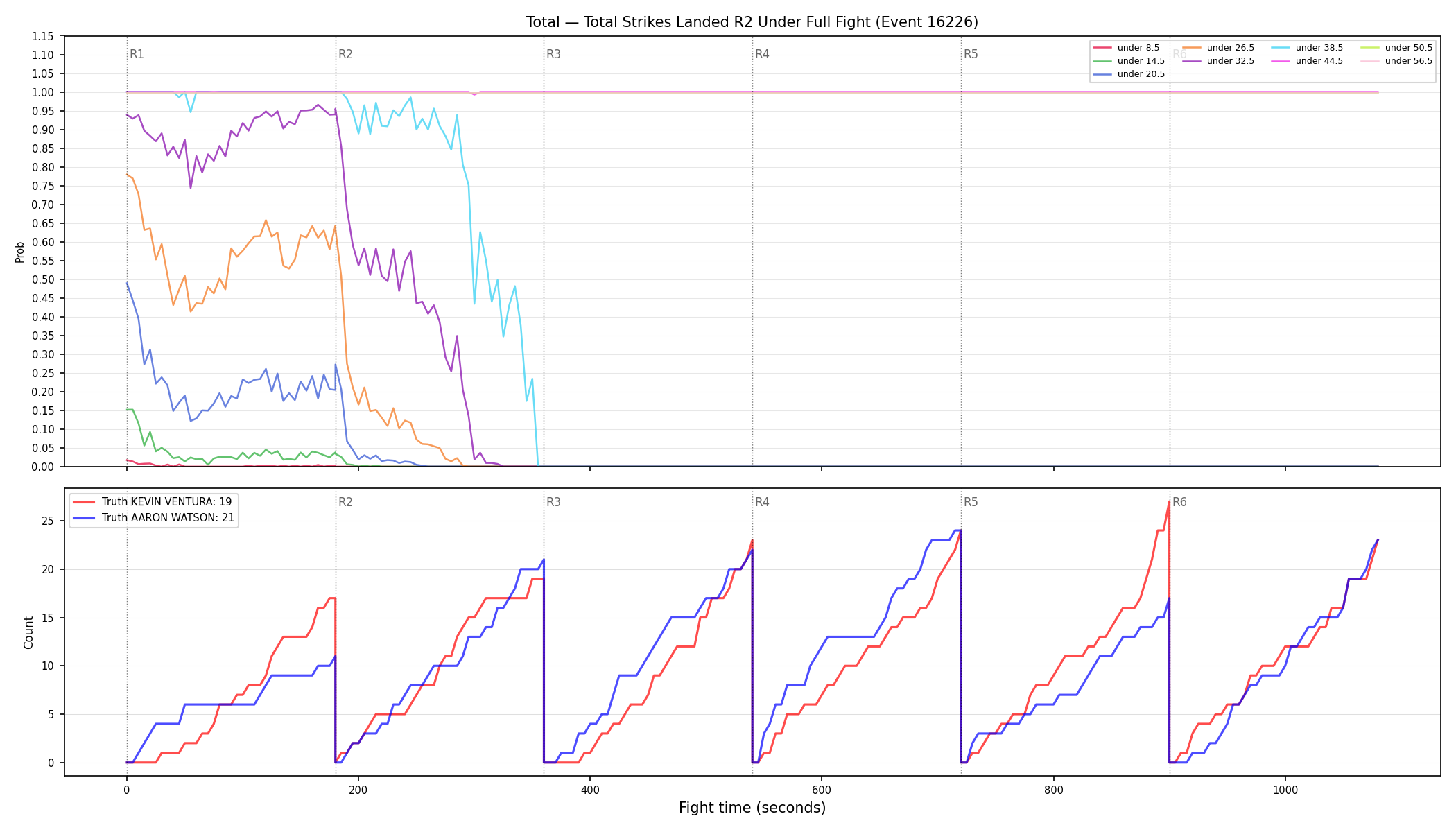Click the 200 tick on the time axis

click(x=358, y=790)
